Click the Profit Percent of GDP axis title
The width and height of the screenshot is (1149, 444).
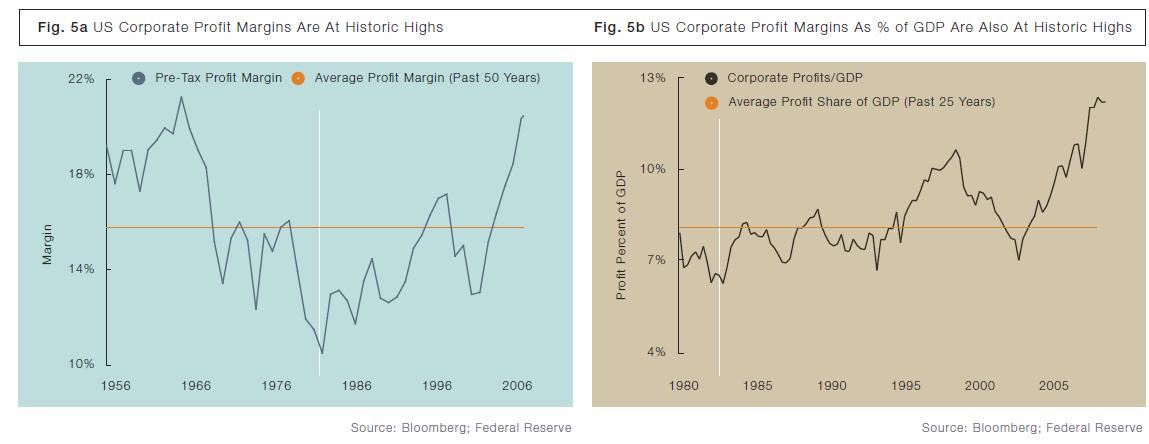(x=621, y=236)
